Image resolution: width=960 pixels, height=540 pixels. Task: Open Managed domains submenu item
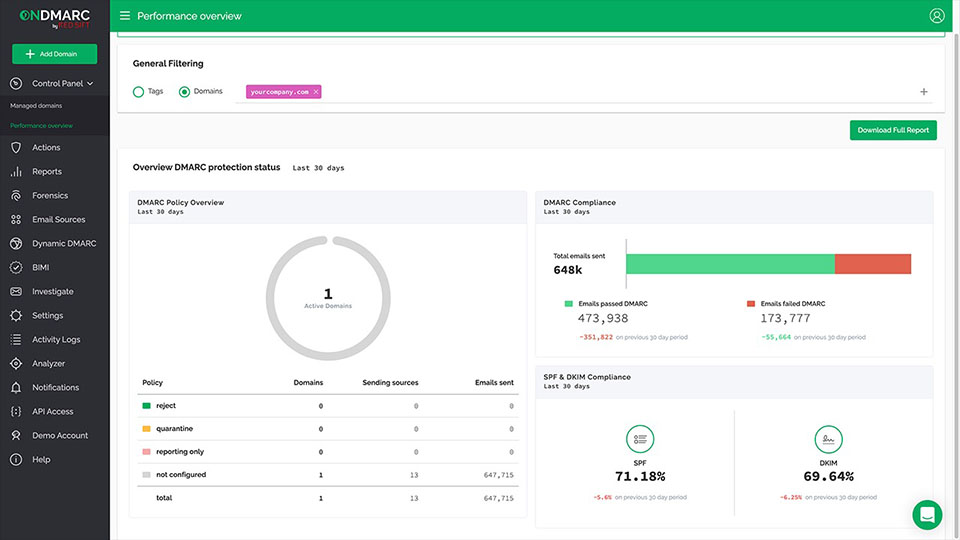point(36,106)
